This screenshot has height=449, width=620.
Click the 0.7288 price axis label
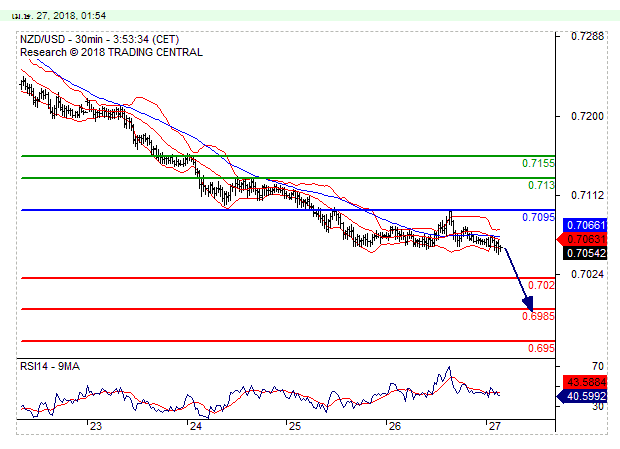[x=588, y=36]
